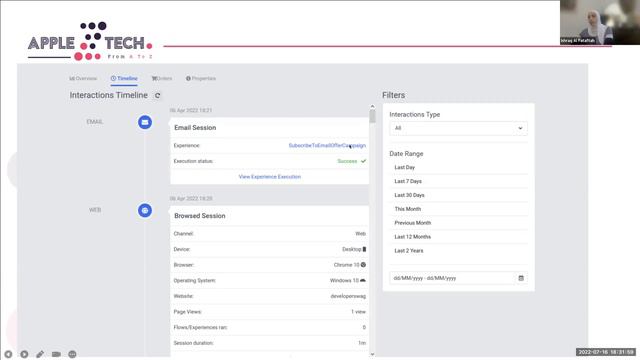Filter by Last 30 Days
The width and height of the screenshot is (640, 360).
coord(409,195)
